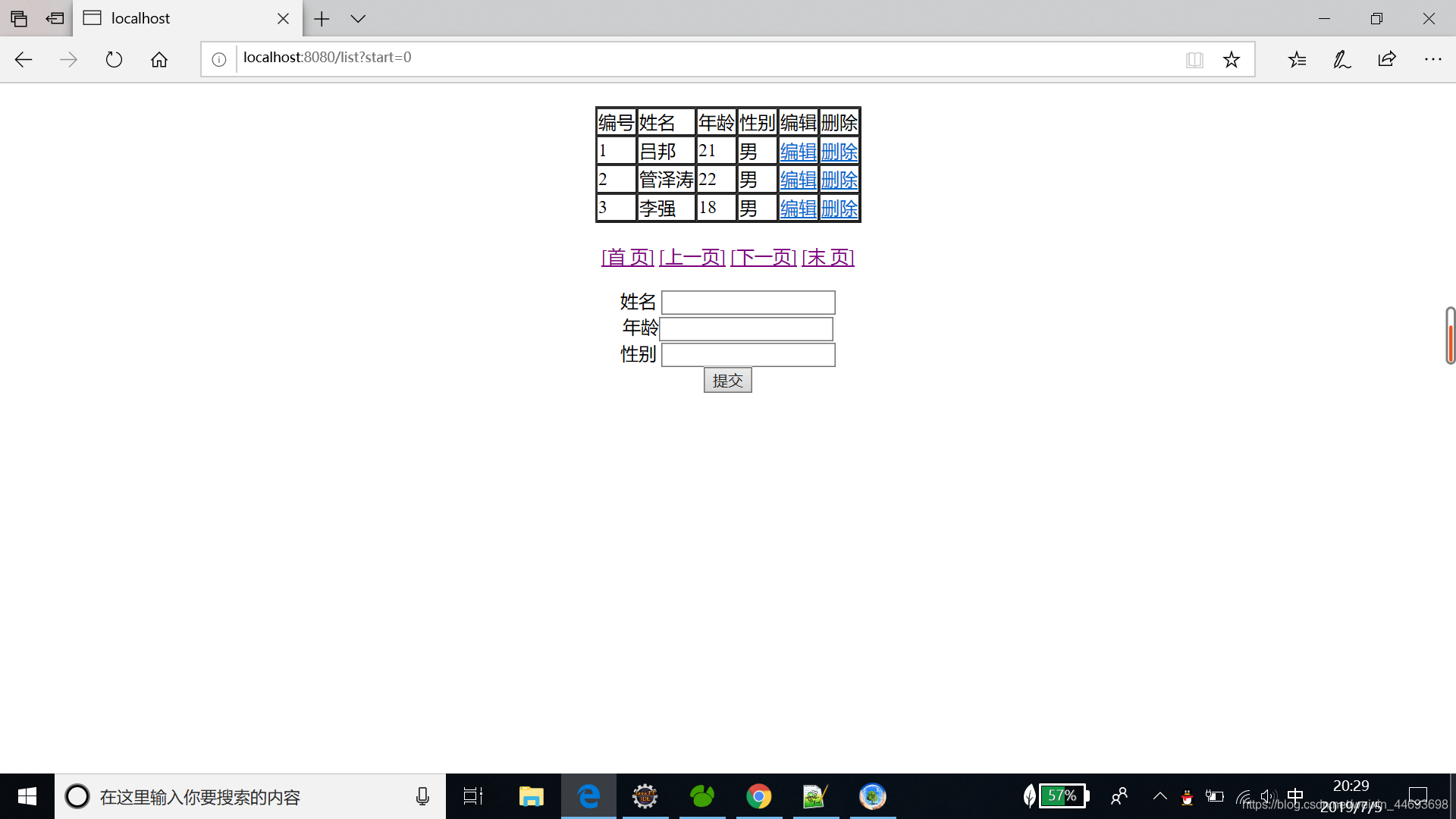Focus the 年龄 input field

(x=746, y=329)
